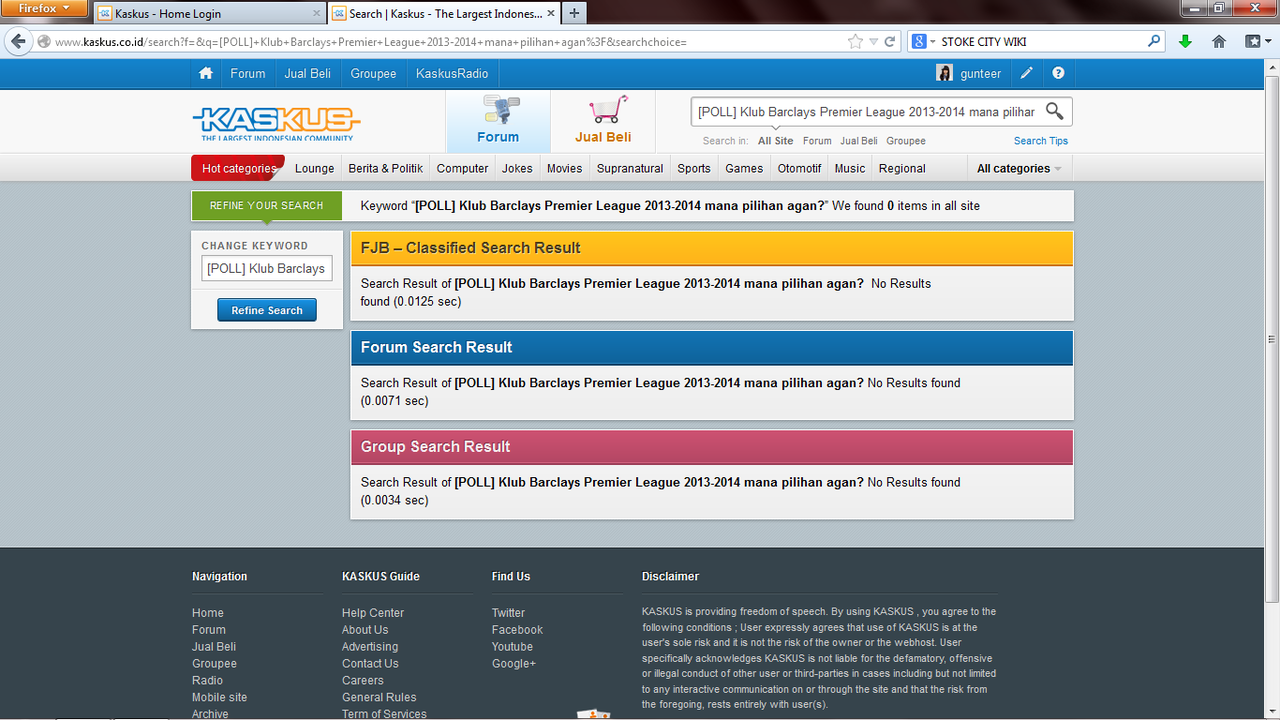
Task: Click the Refine Search button
Action: pyautogui.click(x=267, y=310)
